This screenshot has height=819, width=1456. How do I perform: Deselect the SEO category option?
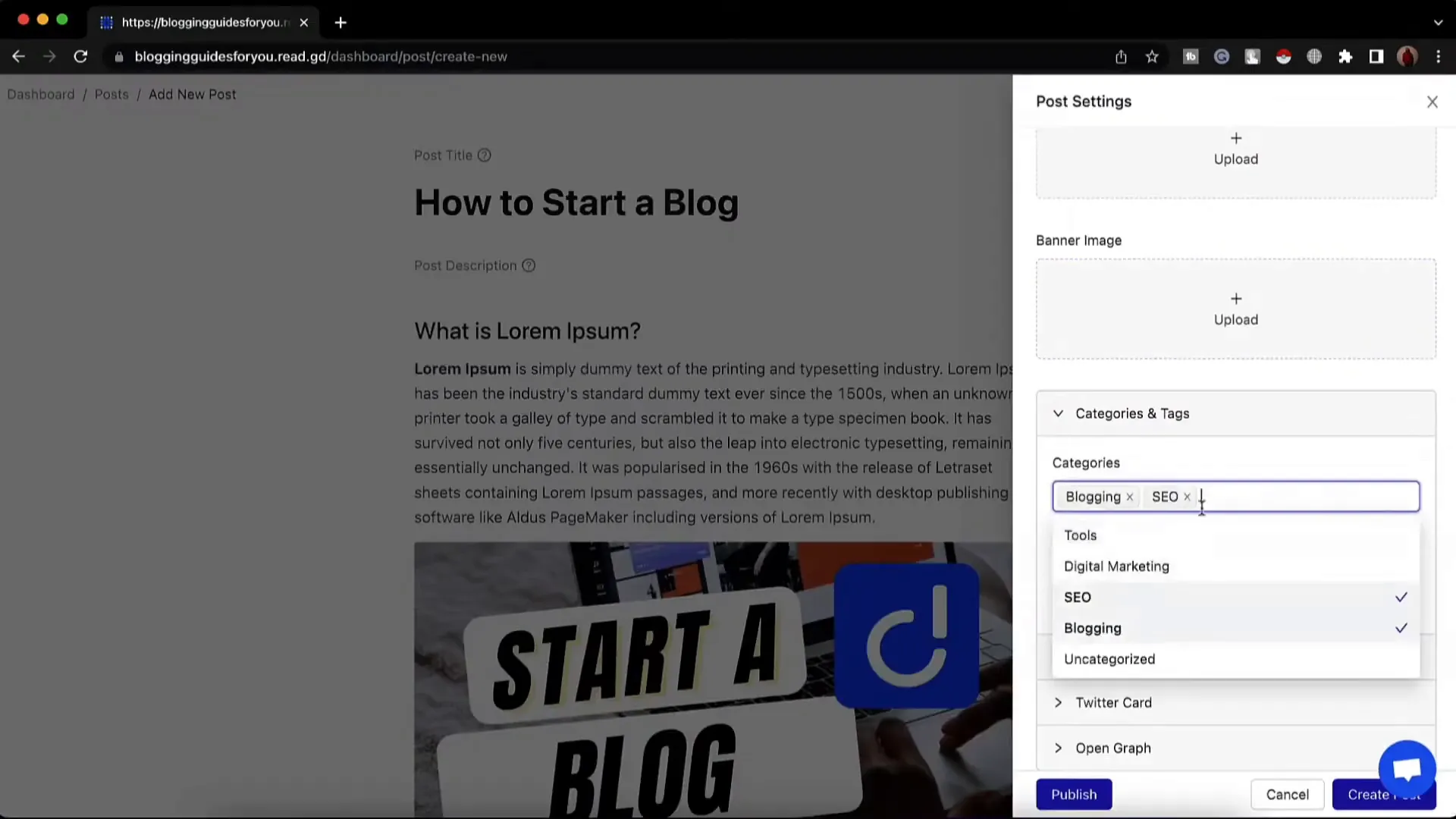1236,598
